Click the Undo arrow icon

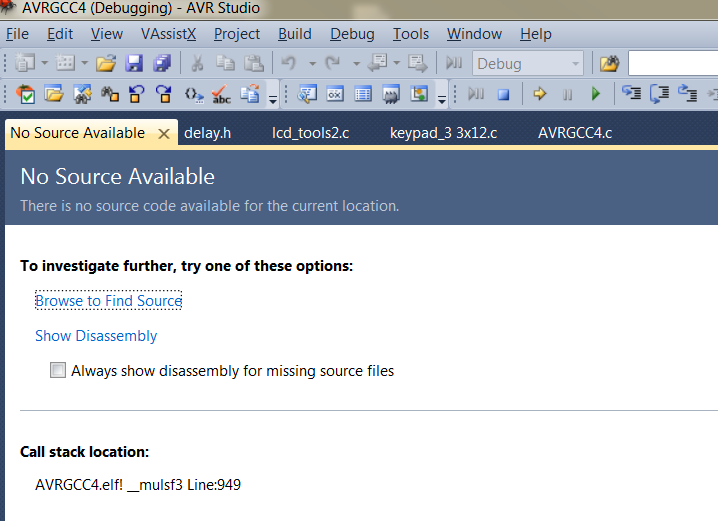289,63
